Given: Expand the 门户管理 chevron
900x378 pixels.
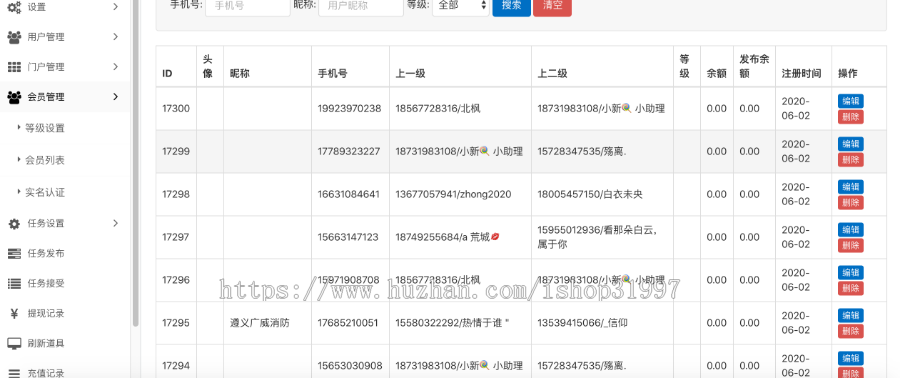Looking at the screenshot, I should click(115, 67).
